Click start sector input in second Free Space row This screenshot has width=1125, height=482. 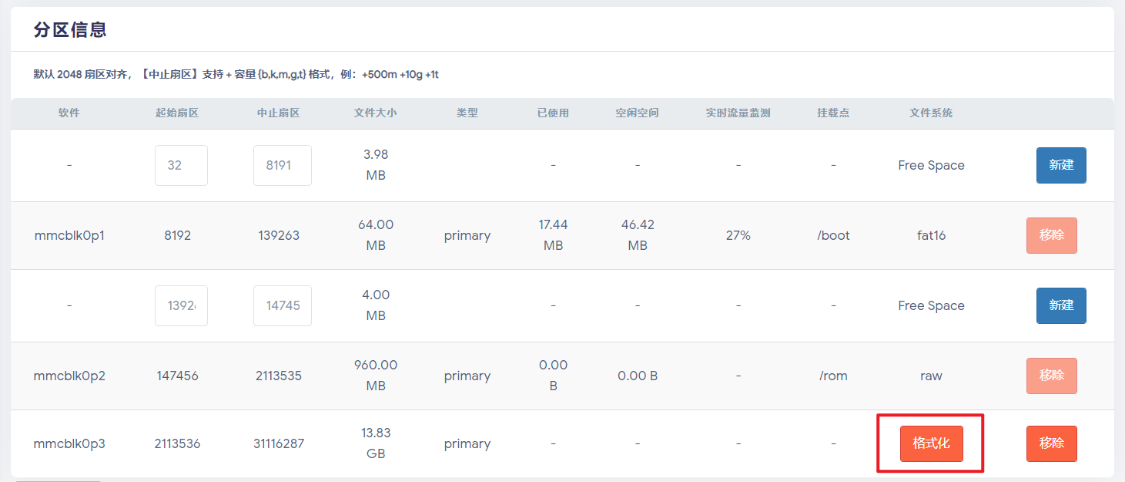pyautogui.click(x=181, y=305)
